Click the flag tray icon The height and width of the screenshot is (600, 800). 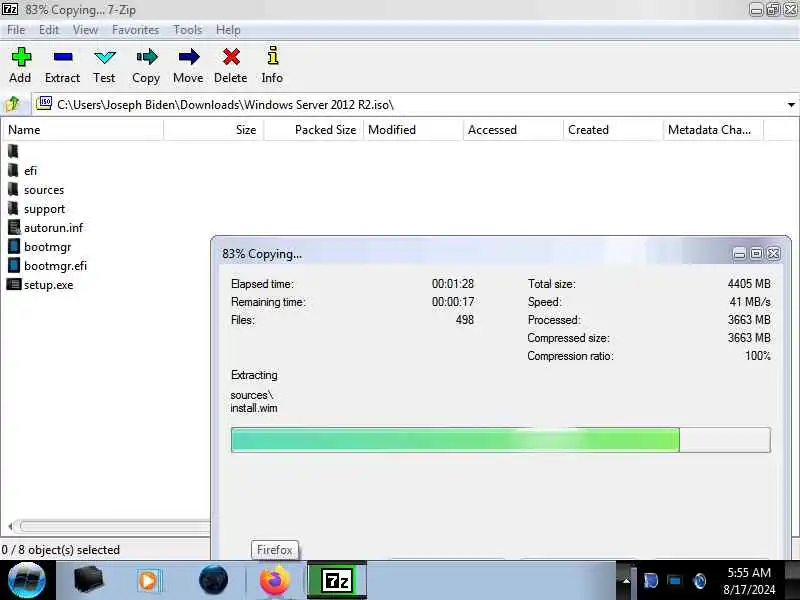[x=651, y=581]
